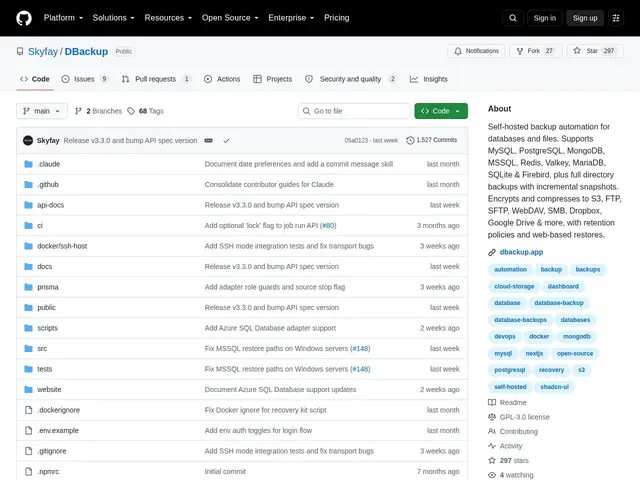The height and width of the screenshot is (480, 640).
Task: Open the green Code dropdown button
Action: (x=441, y=111)
